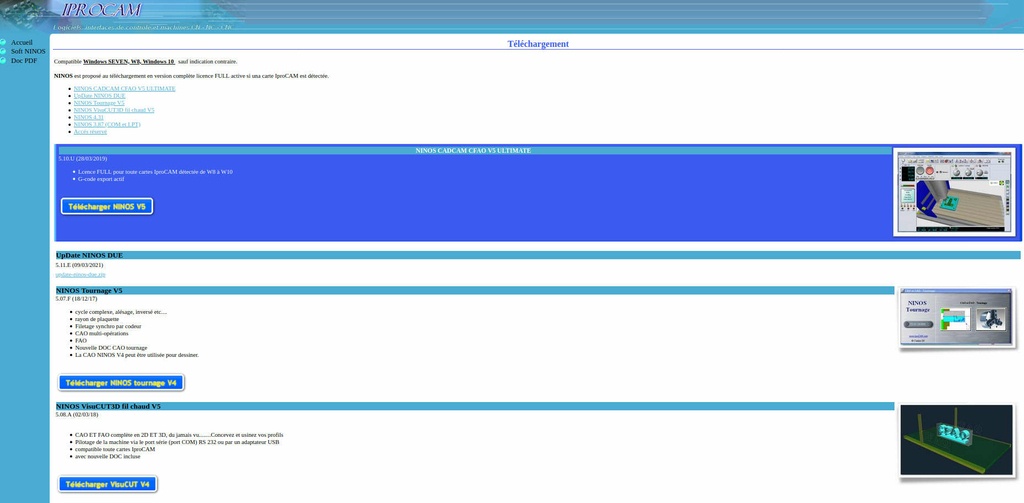Open the VisuCUT3D FAO preview thumbnail
This screenshot has height=503, width=1024.
(x=957, y=440)
